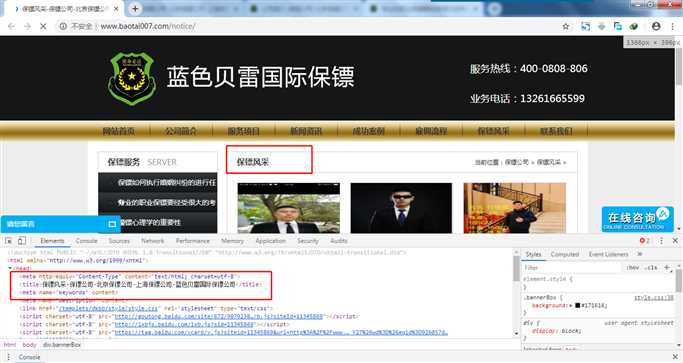Expand the background property arrow in .bannerBox
This screenshot has width=683, height=363.
(x=571, y=305)
